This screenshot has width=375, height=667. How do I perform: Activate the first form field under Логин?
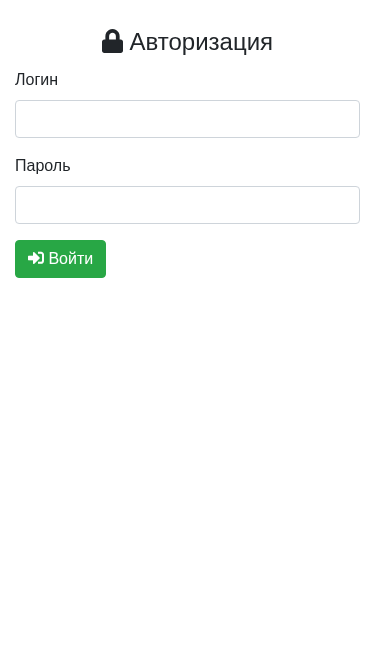click(x=188, y=119)
